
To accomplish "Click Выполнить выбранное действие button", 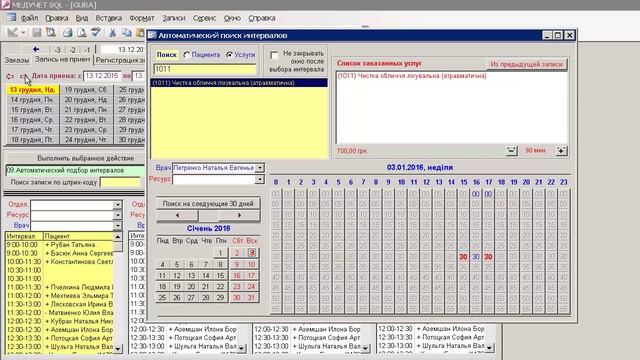I will click(85, 158).
